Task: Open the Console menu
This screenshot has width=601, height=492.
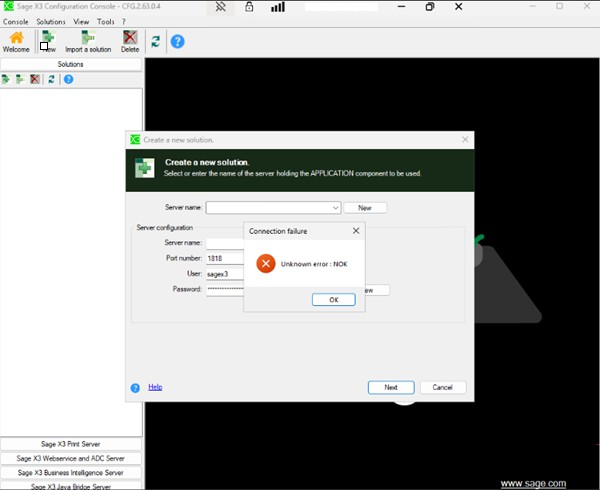Action: (x=16, y=22)
